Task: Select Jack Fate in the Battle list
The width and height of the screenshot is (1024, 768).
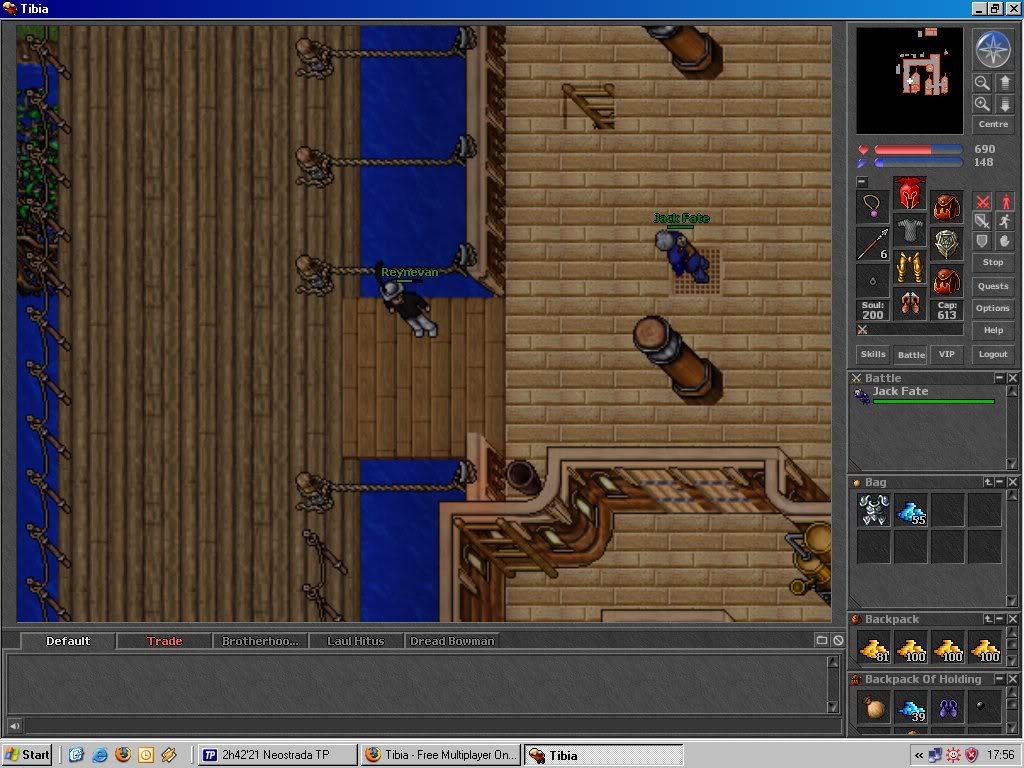Action: coord(927,394)
